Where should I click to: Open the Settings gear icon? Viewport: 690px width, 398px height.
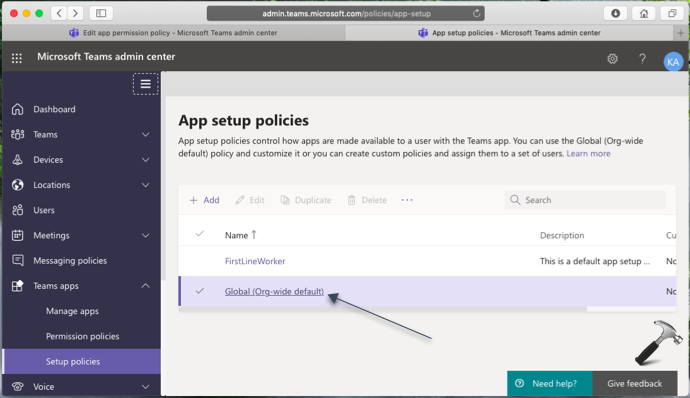tap(612, 59)
